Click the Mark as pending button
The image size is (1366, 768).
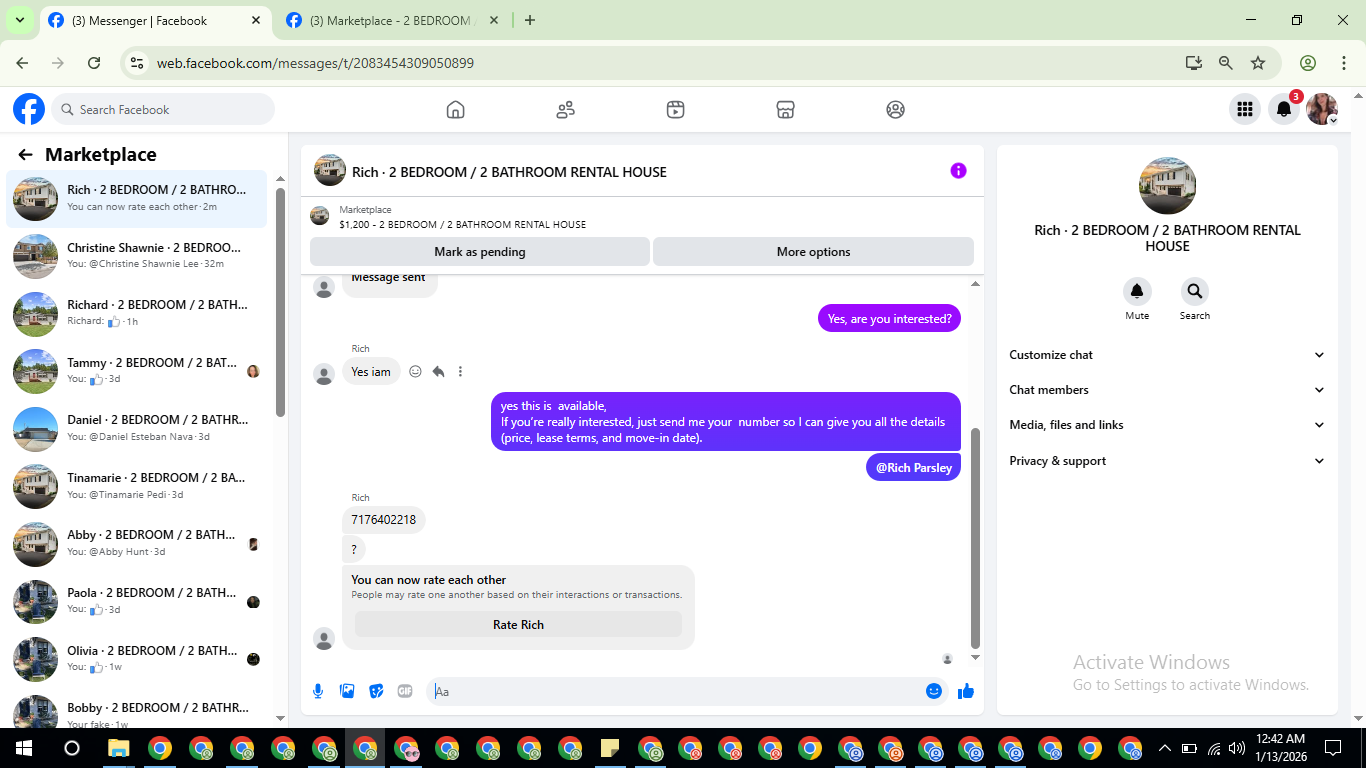(x=480, y=252)
